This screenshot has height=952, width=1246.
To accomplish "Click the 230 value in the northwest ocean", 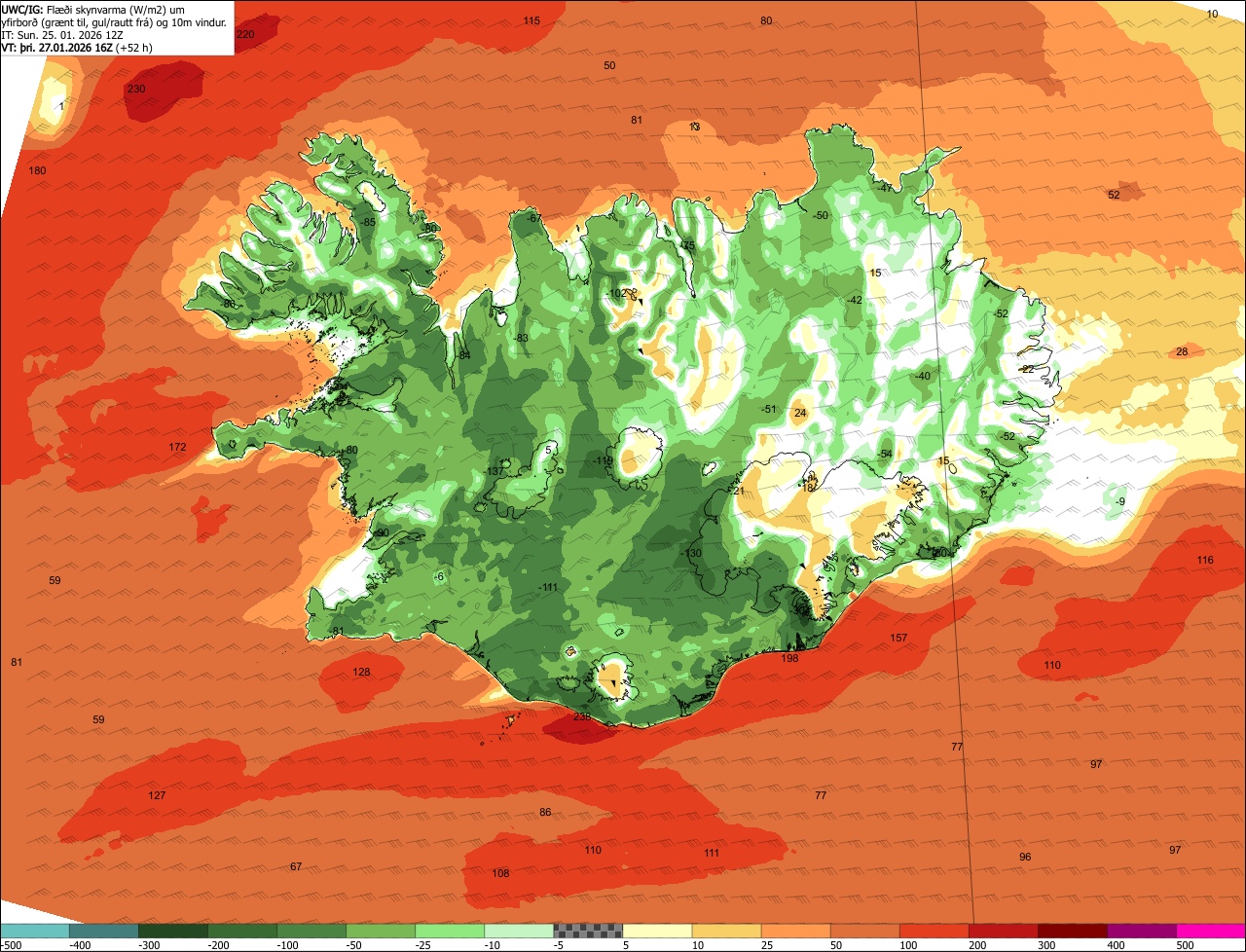I will tap(136, 90).
